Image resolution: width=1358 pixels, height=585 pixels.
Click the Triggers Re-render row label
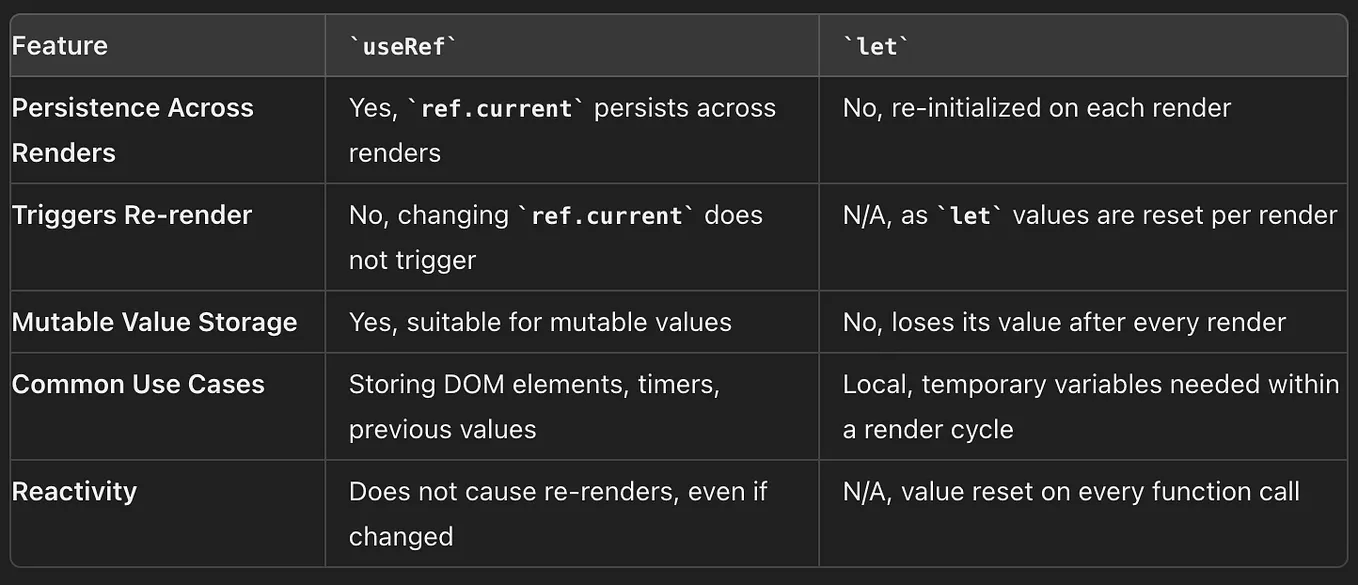pos(132,215)
